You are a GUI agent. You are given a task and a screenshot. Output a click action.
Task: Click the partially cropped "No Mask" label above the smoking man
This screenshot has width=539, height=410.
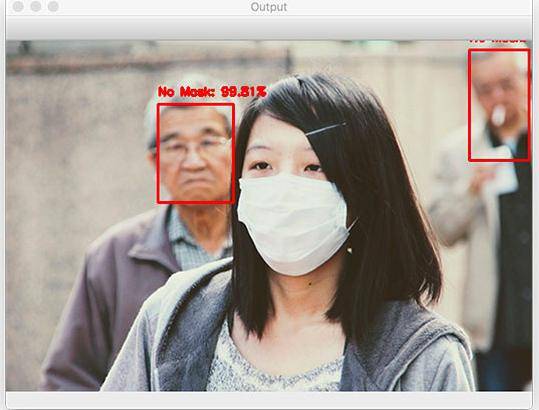point(498,41)
